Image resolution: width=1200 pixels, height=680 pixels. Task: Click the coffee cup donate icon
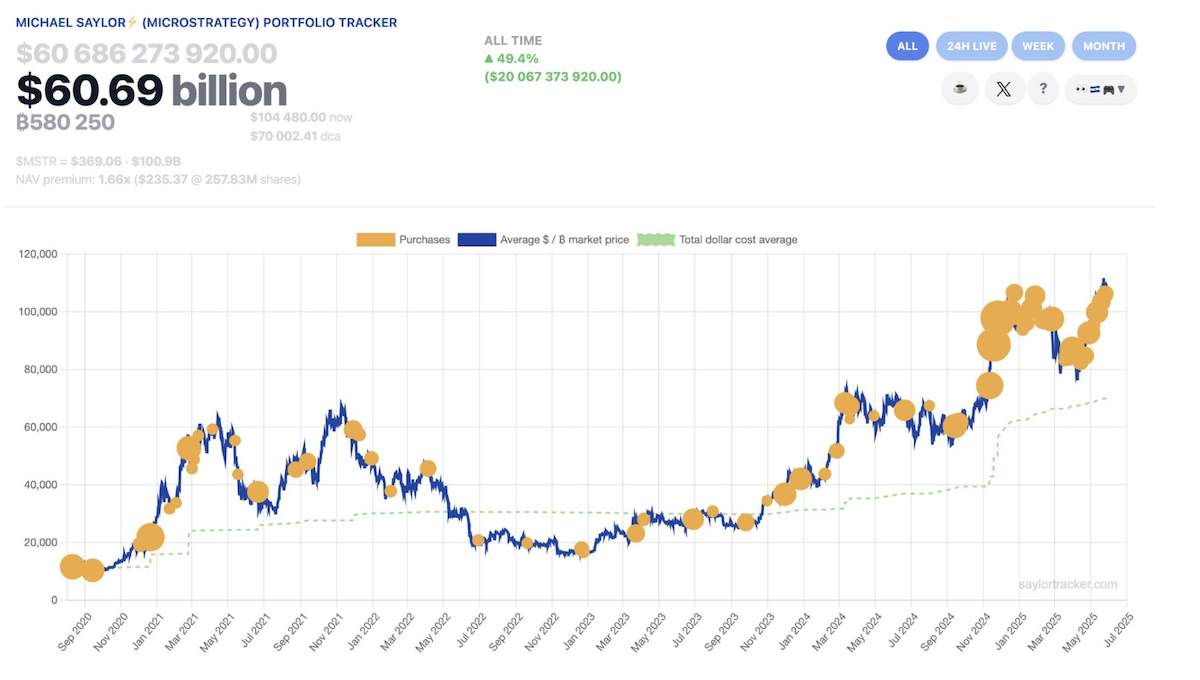(x=960, y=89)
